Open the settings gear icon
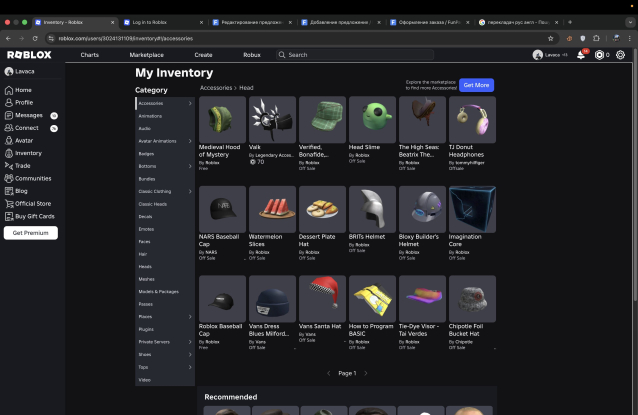 (x=621, y=55)
